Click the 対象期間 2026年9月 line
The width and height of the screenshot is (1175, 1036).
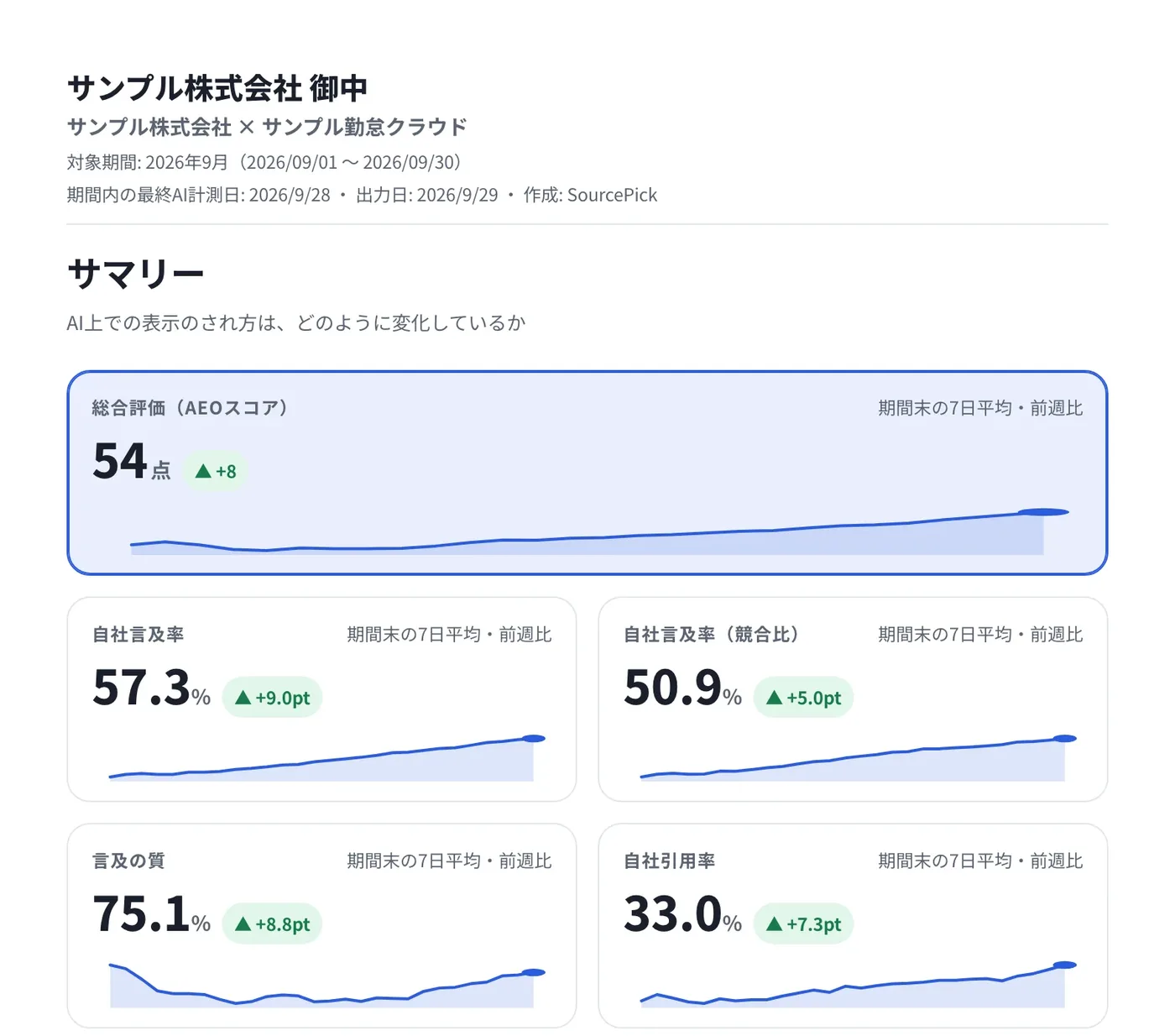coord(264,162)
